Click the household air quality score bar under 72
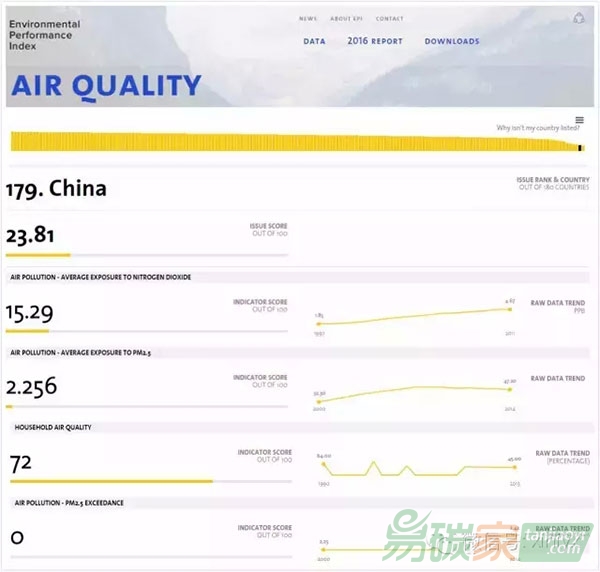Image resolution: width=600 pixels, height=572 pixels. [x=146, y=481]
